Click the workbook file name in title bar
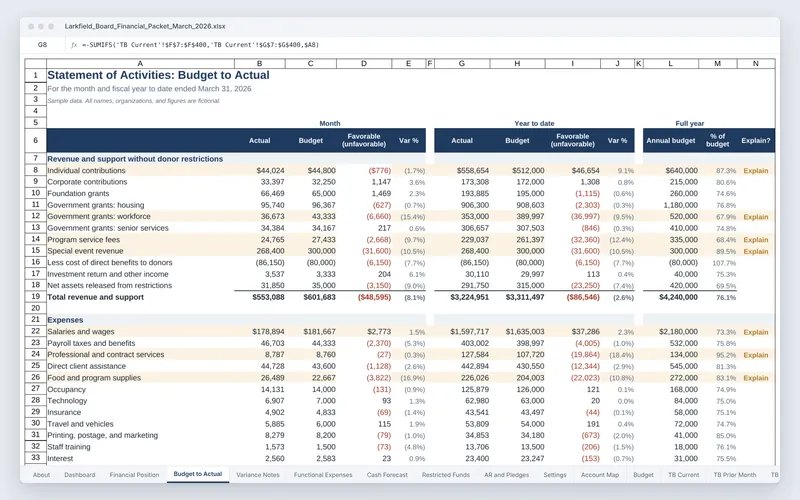The height and width of the screenshot is (500, 800). pyautogui.click(x=145, y=26)
